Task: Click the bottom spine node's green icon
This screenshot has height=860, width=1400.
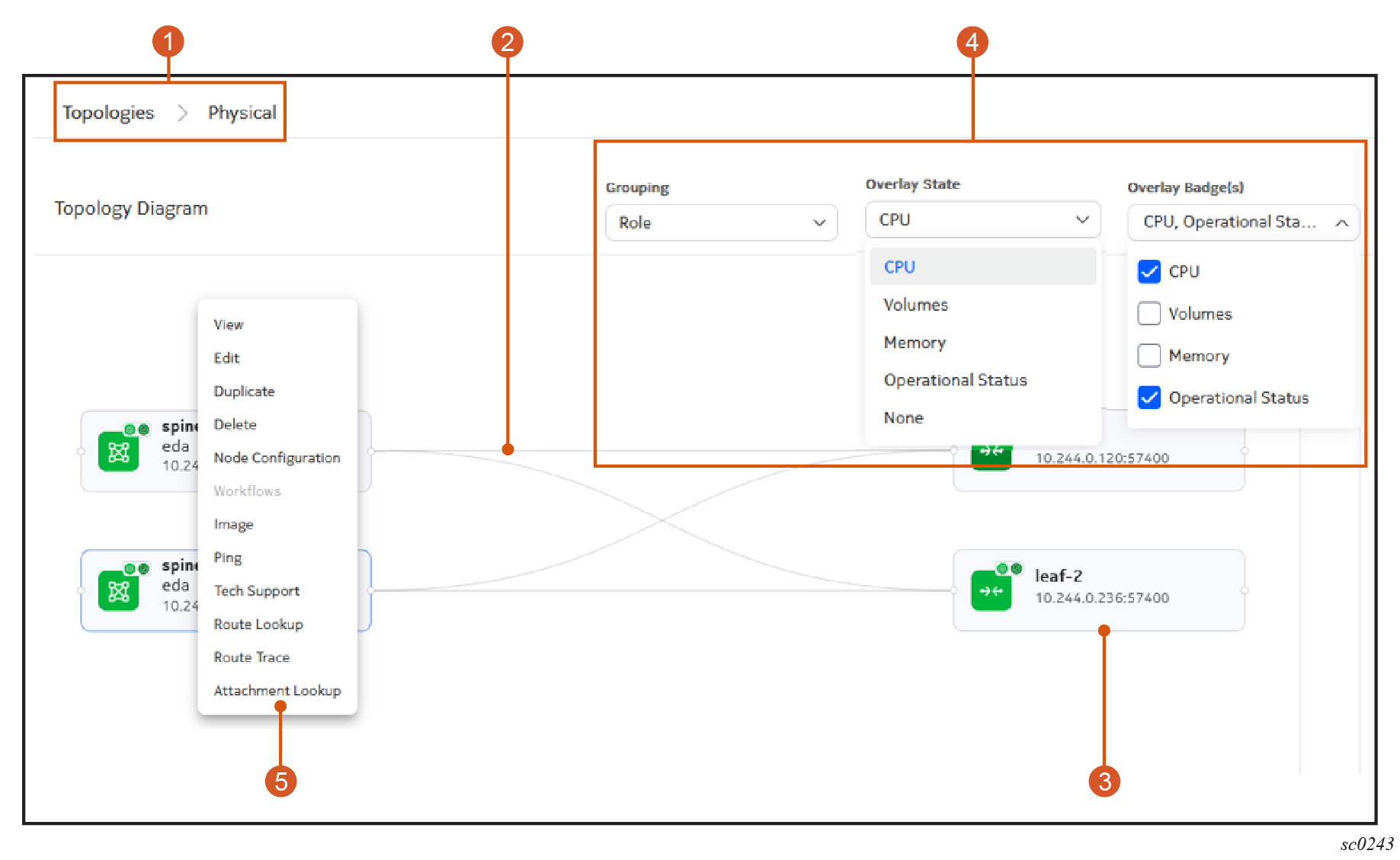Action: (118, 591)
